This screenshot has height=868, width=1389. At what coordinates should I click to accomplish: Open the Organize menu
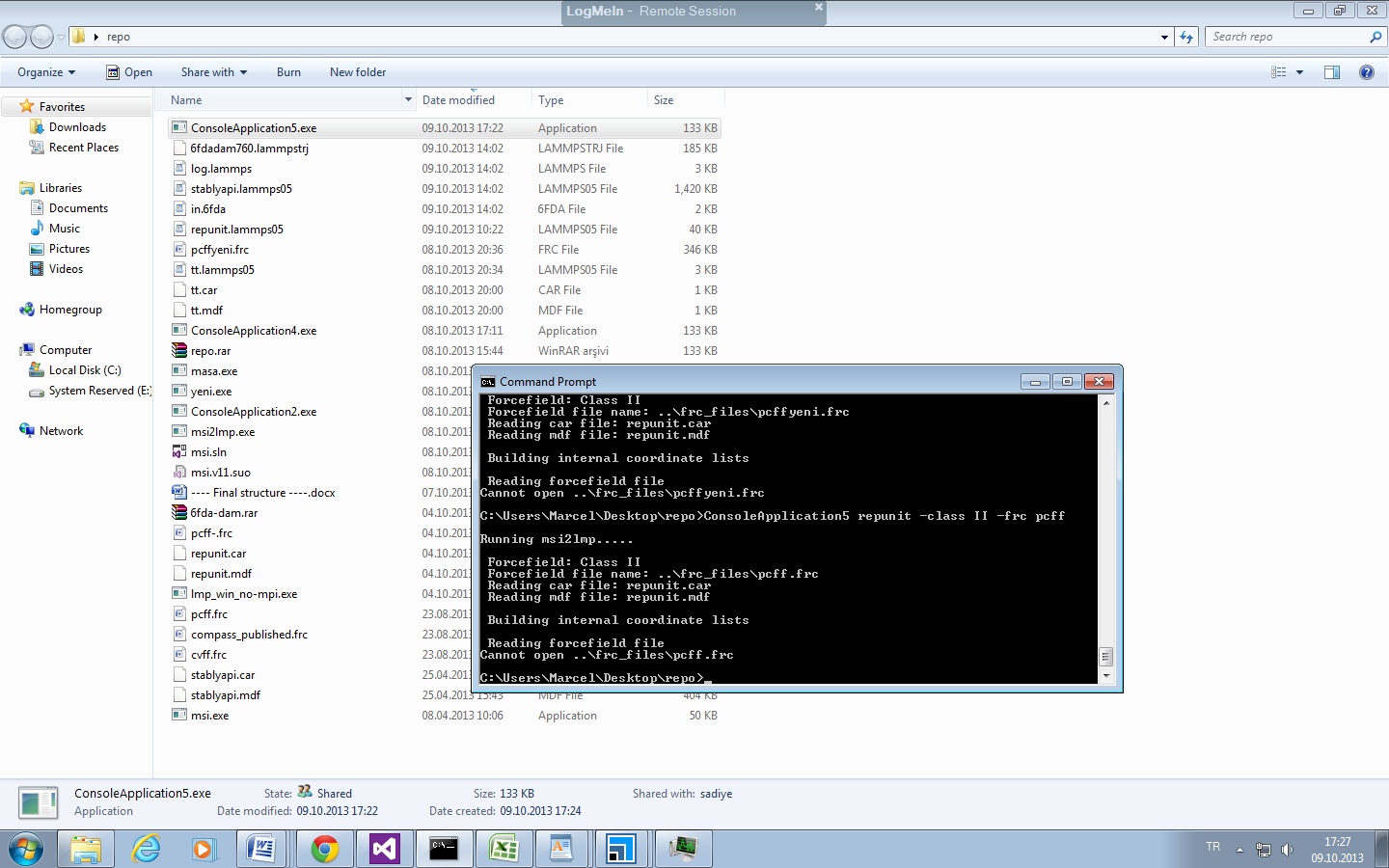tap(46, 72)
